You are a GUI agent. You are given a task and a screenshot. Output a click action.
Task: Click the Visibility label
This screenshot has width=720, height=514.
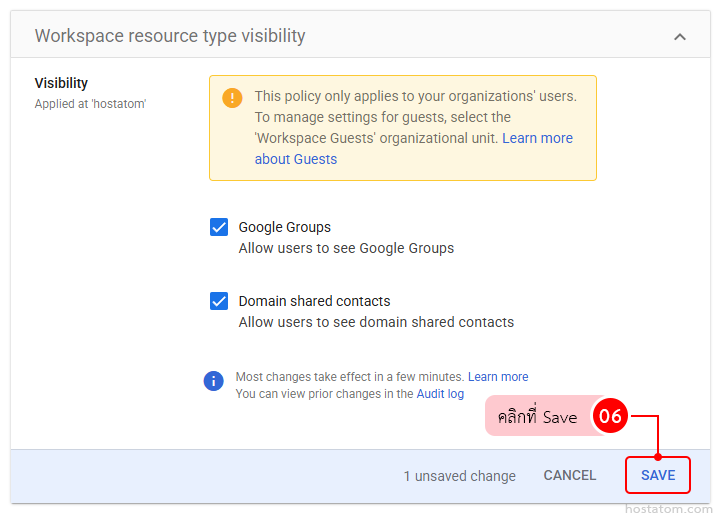[61, 83]
